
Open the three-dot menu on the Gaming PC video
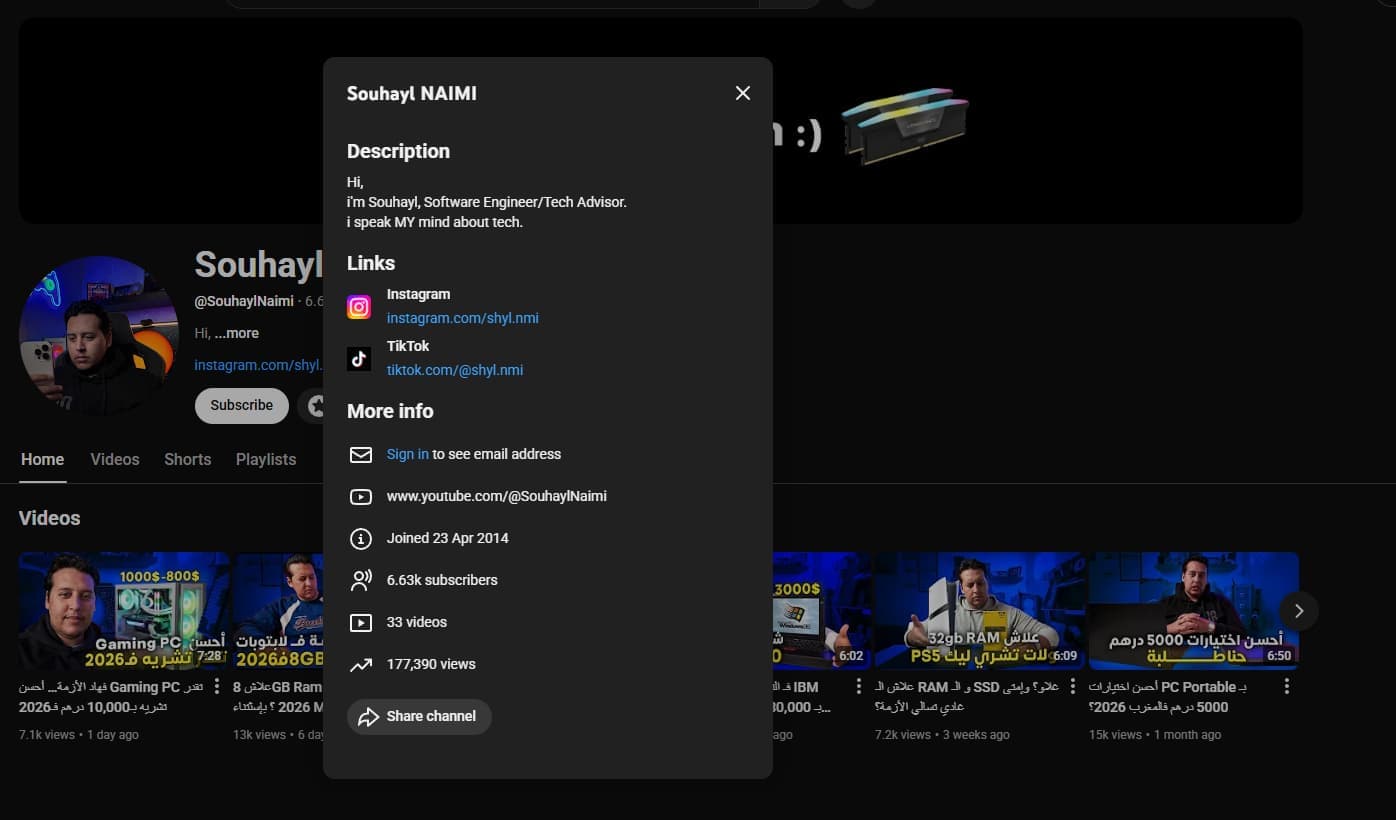217,686
